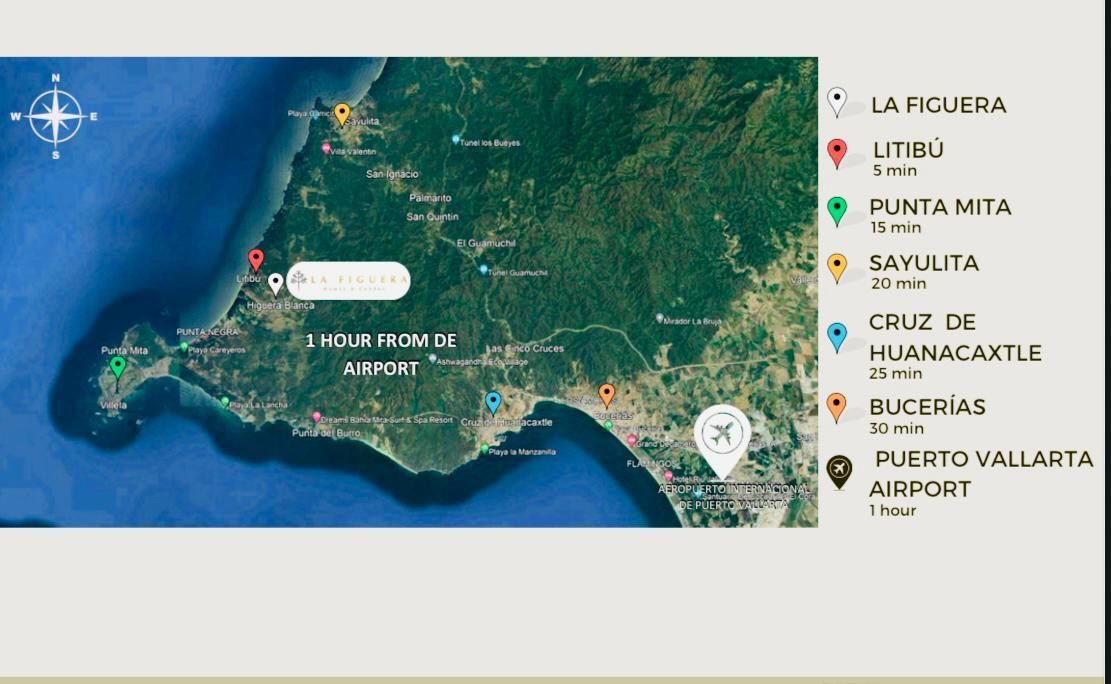The height and width of the screenshot is (684, 1111).
Task: Click the orange Bucerías pin on the map
Action: 606,394
